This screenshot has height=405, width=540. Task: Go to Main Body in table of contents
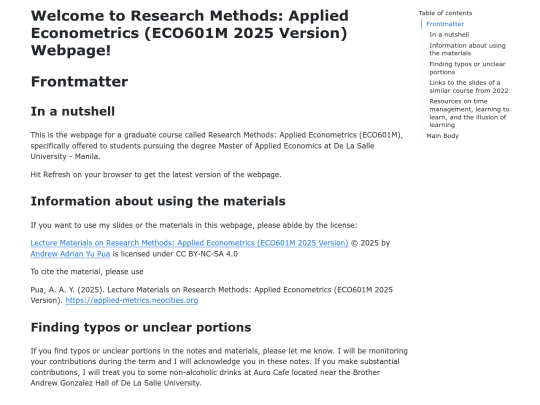tap(443, 136)
